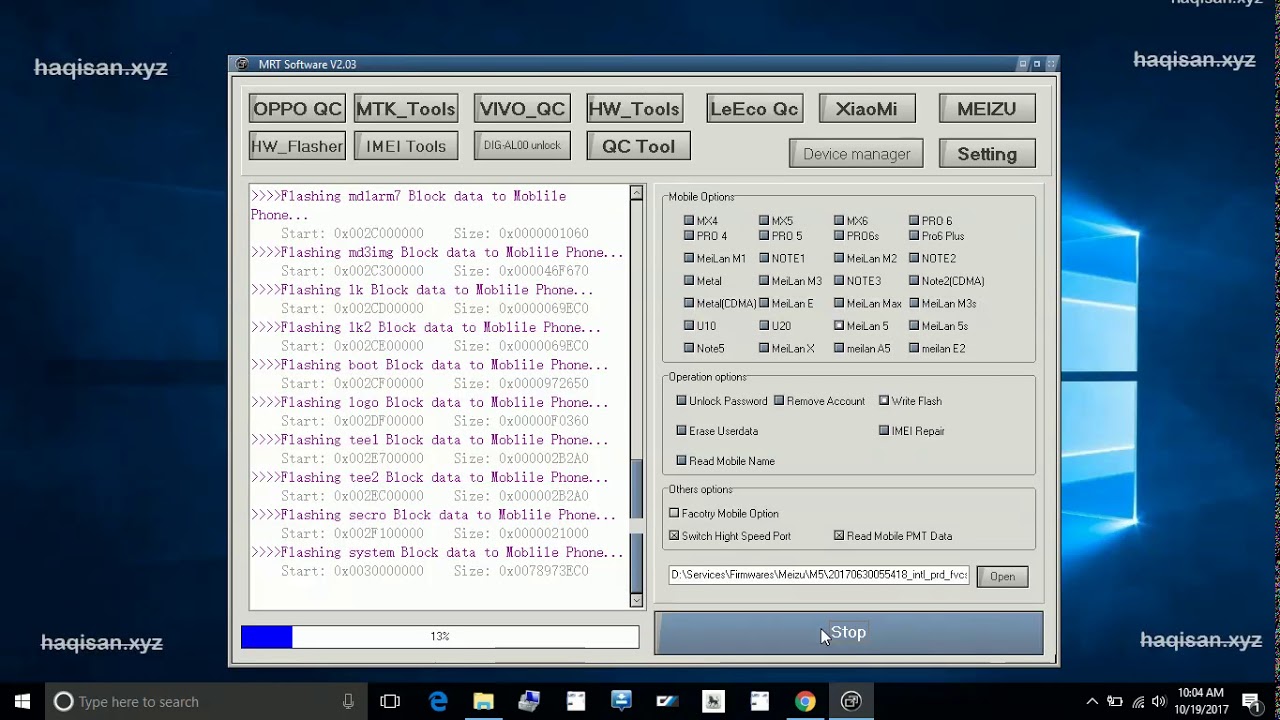Enable Erase Userdata option
Viewport: 1280px width, 720px height.
(x=682, y=431)
